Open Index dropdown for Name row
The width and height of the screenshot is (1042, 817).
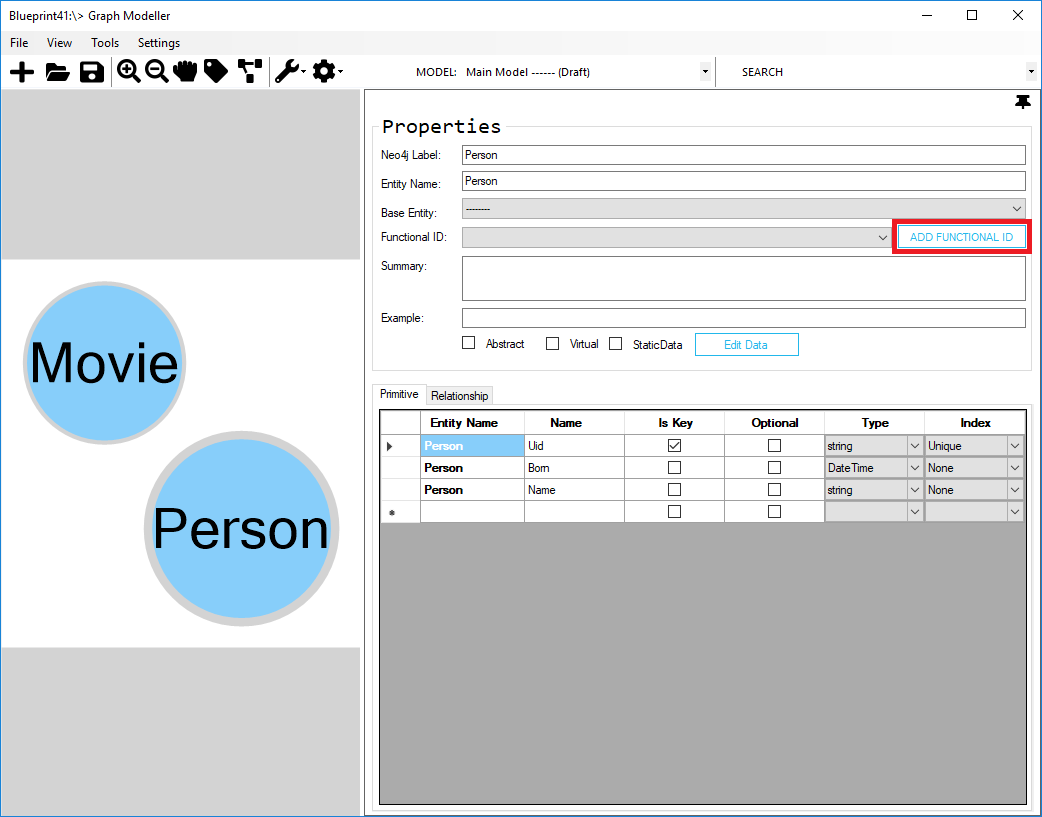[1015, 489]
